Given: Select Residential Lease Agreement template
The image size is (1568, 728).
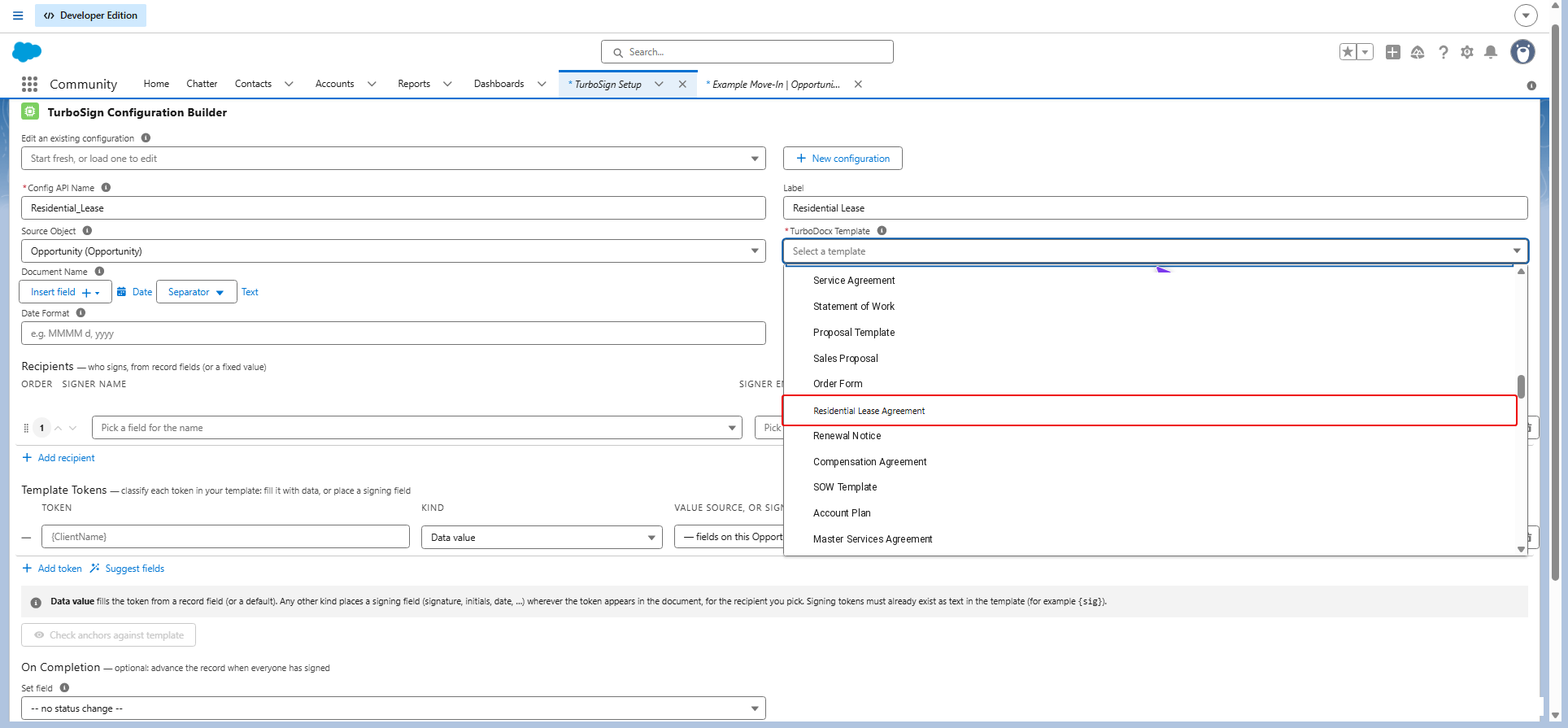Looking at the screenshot, I should coord(1150,411).
